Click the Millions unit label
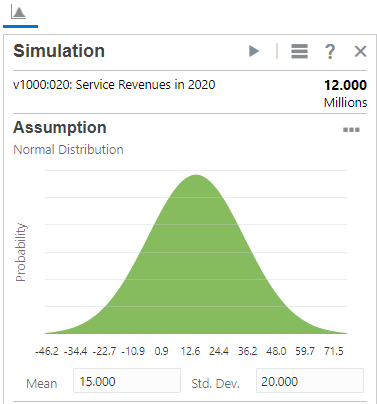 click(345, 102)
